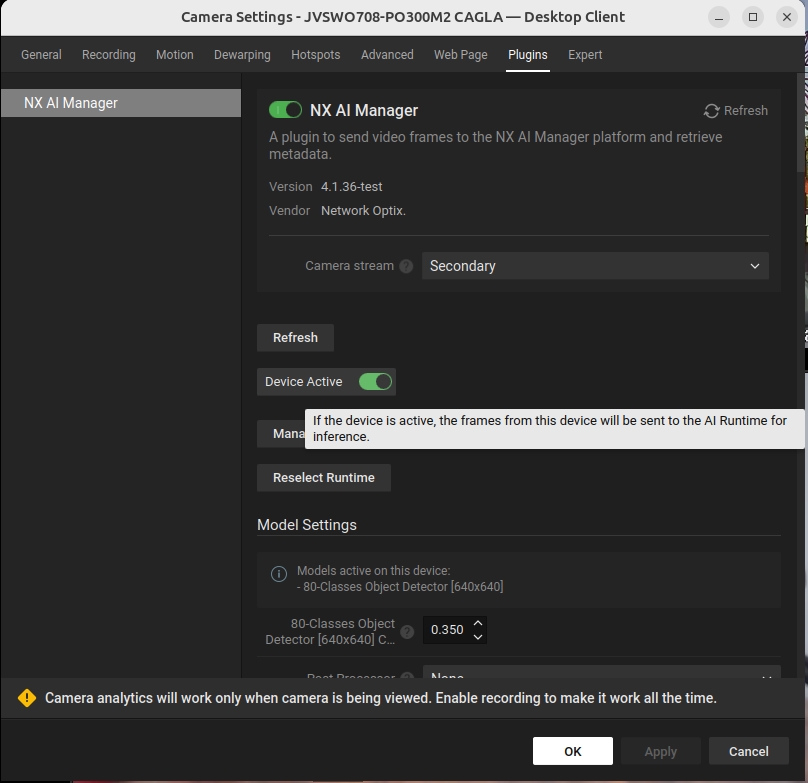Toggle the NX AI Manager plugin switch
808x783 pixels.
tap(285, 110)
